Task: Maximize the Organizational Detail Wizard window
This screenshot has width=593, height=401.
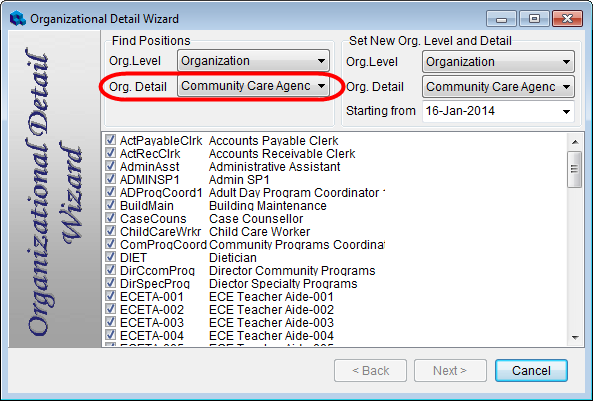Action: [x=534, y=19]
